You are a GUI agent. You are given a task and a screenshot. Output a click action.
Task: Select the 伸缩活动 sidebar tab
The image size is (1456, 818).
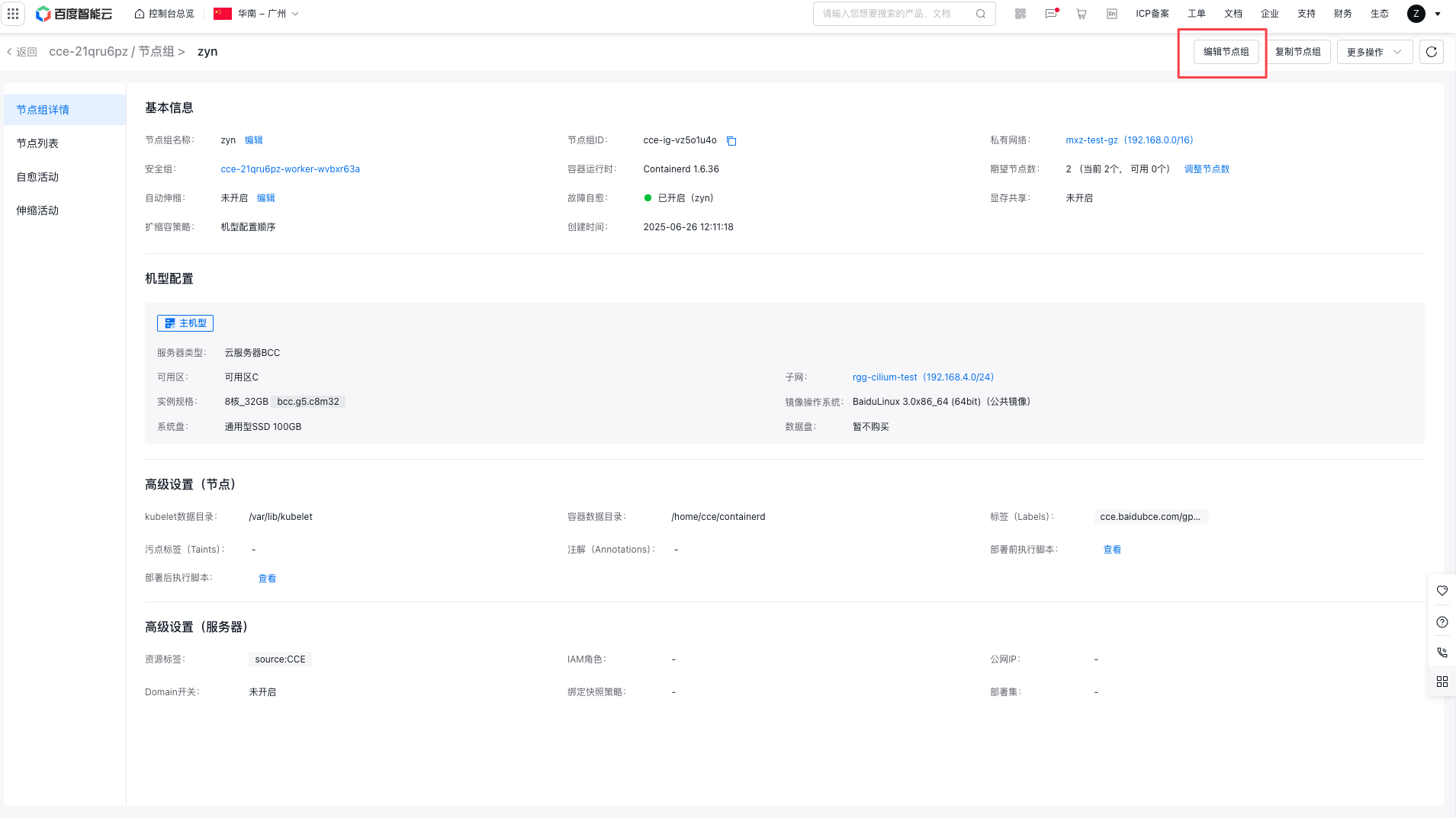click(x=65, y=210)
